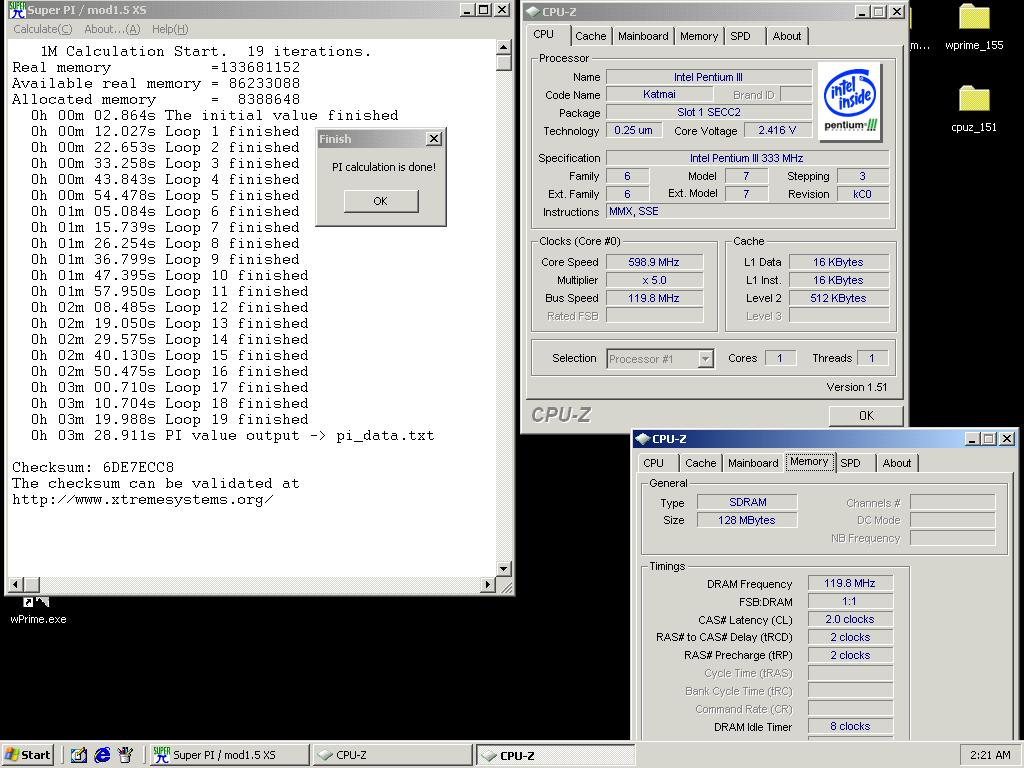Switch to Mainboard tab in upper CPU-Z window
The image size is (1024, 768).
(x=643, y=37)
